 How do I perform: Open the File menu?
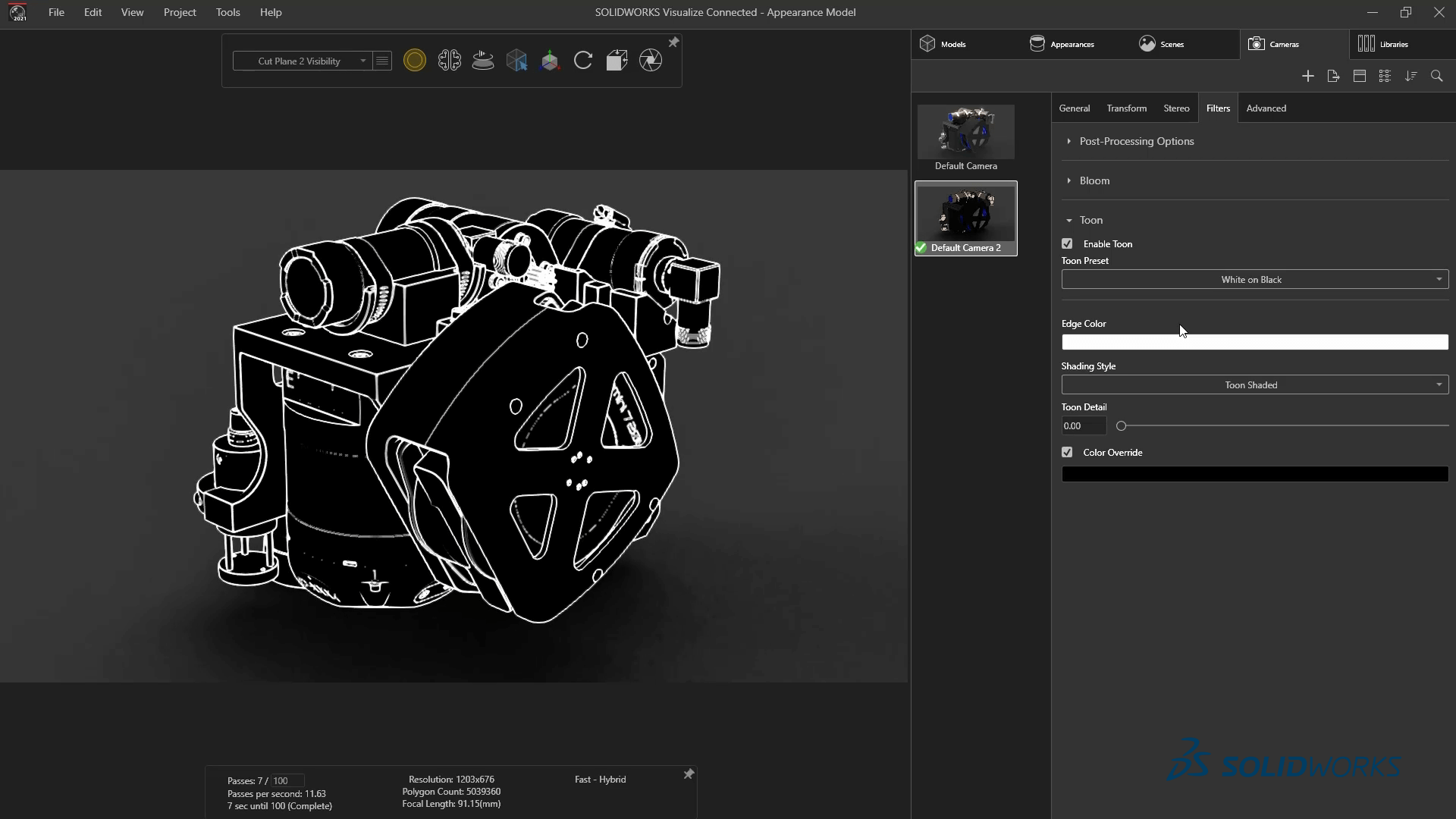point(56,12)
